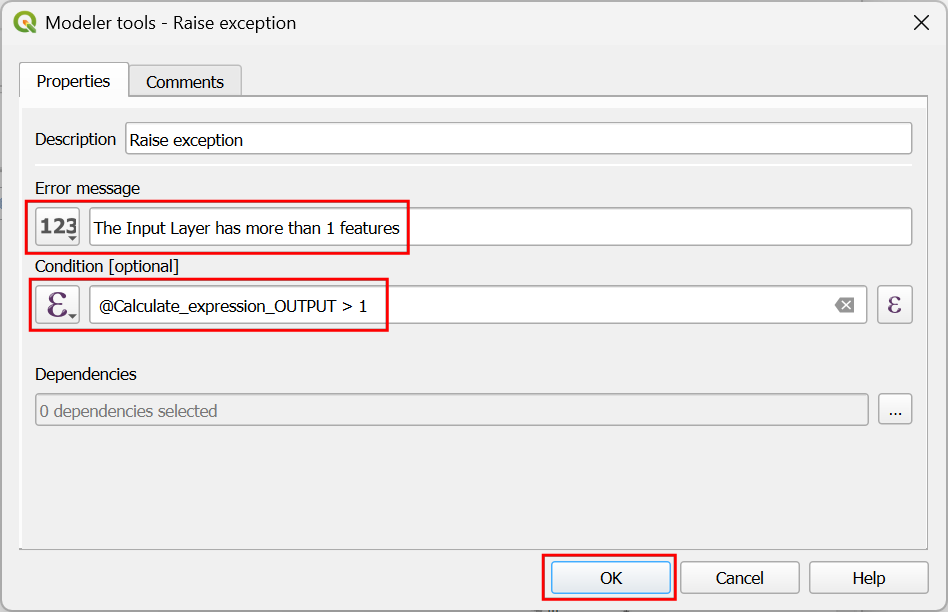Click the dependencies selected field
Viewport: 948px width, 612px height.
451,410
